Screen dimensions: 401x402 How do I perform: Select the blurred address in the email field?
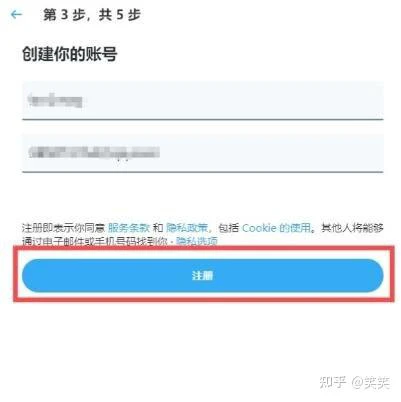click(94, 152)
